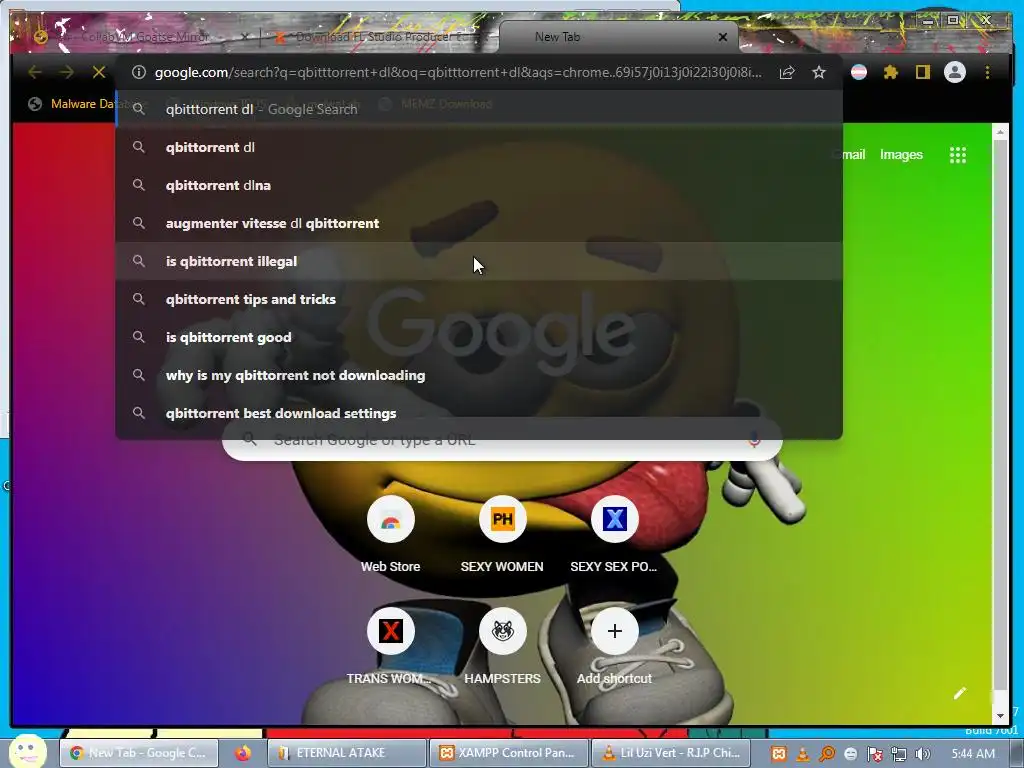Open the Extensions puzzle piece menu
The width and height of the screenshot is (1024, 768).
pyautogui.click(x=891, y=72)
